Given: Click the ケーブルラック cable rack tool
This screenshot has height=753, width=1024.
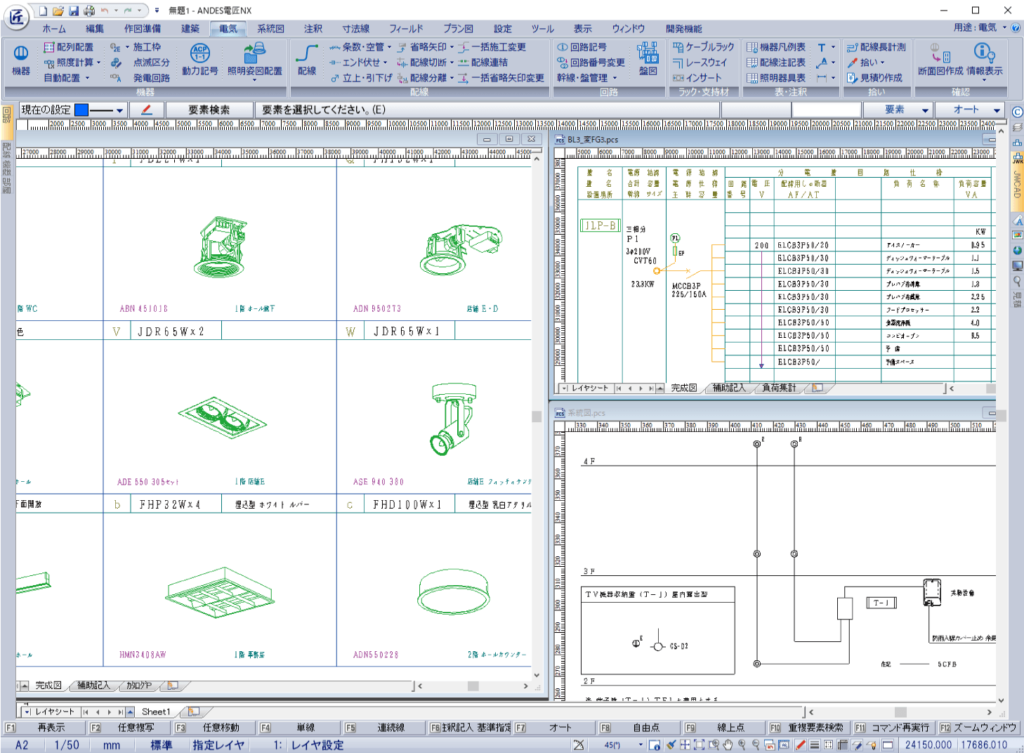Looking at the screenshot, I should tap(705, 47).
